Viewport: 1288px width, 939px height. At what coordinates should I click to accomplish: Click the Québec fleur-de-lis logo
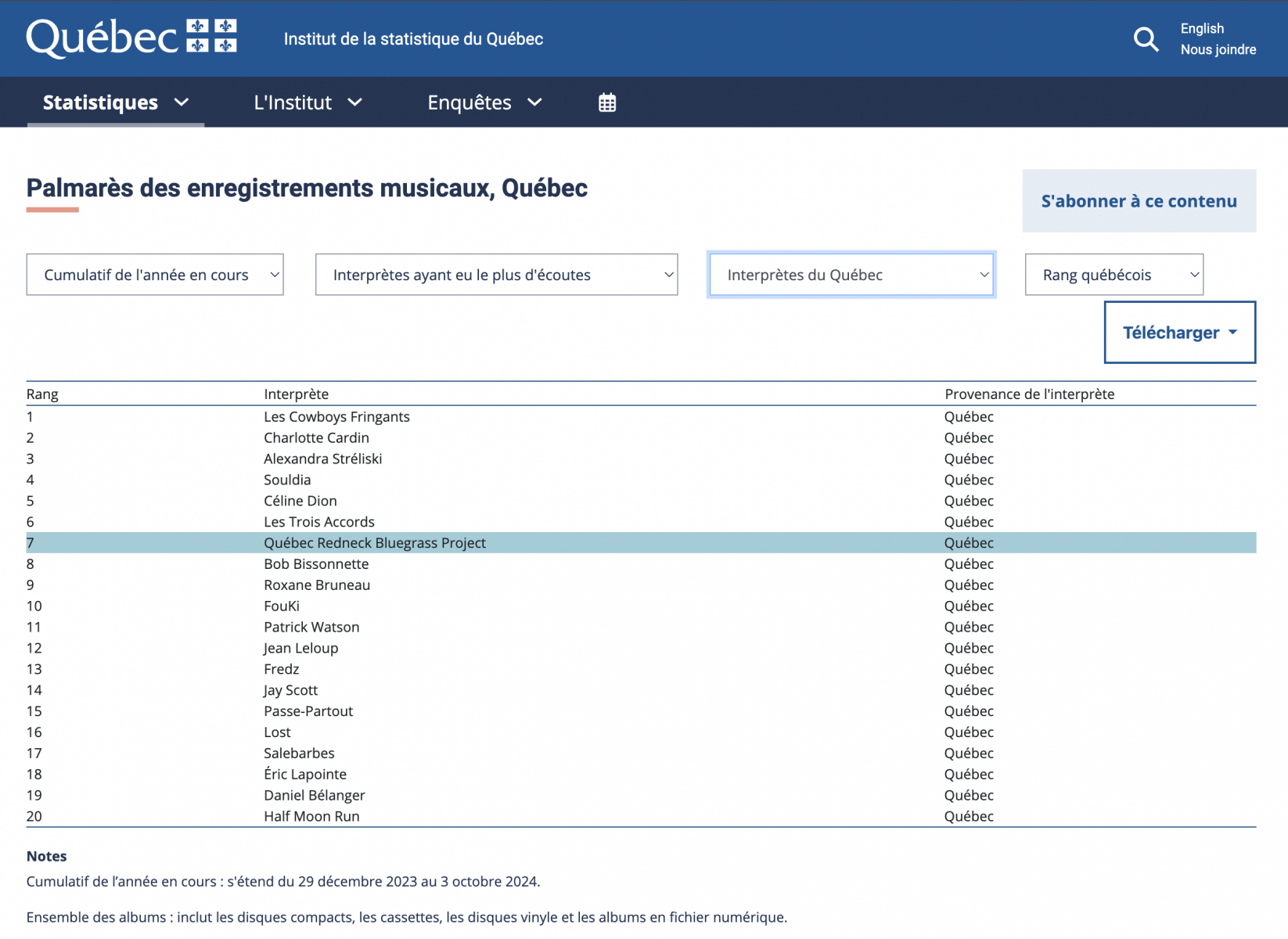(131, 37)
